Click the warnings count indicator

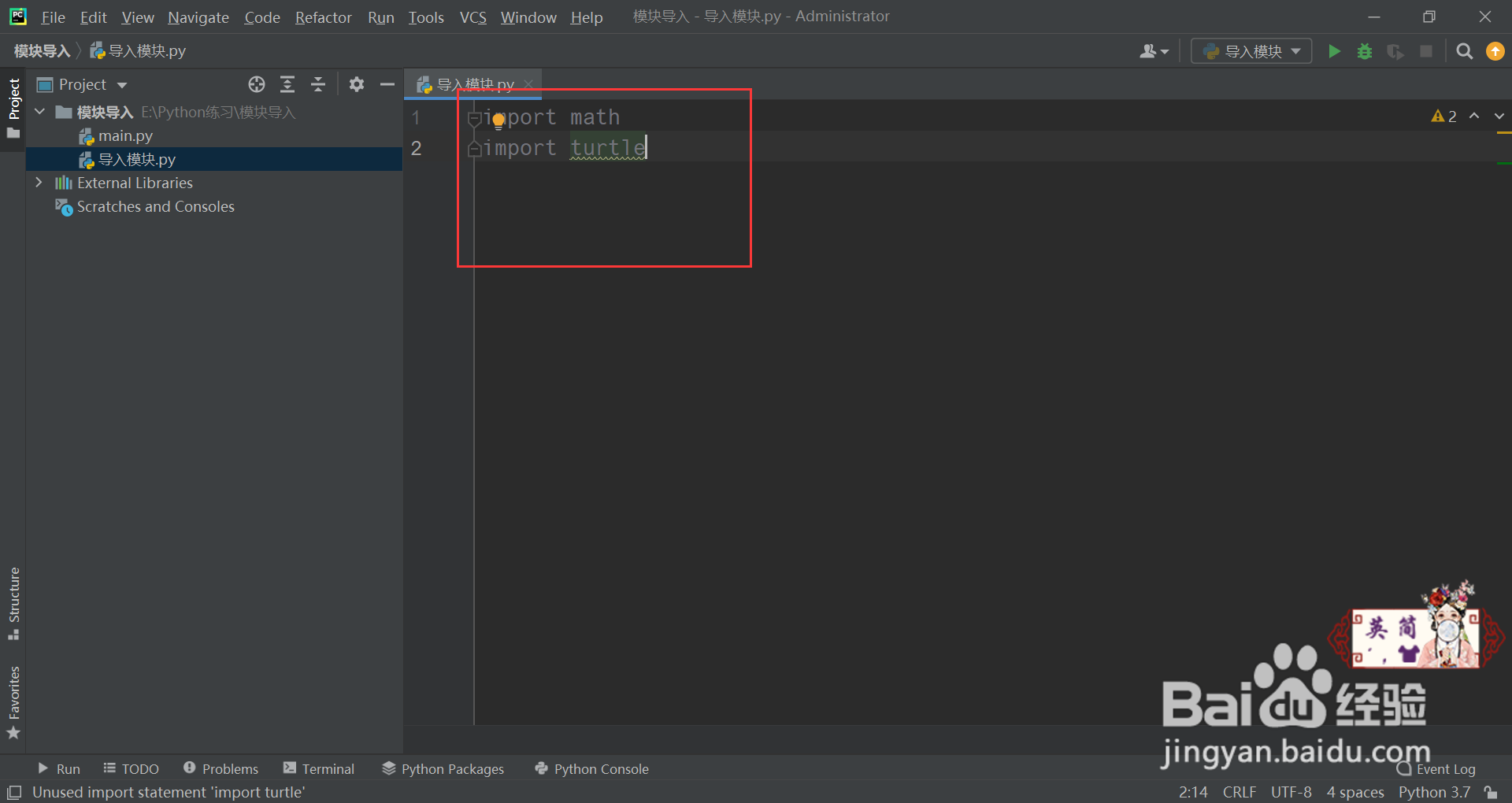(x=1443, y=117)
